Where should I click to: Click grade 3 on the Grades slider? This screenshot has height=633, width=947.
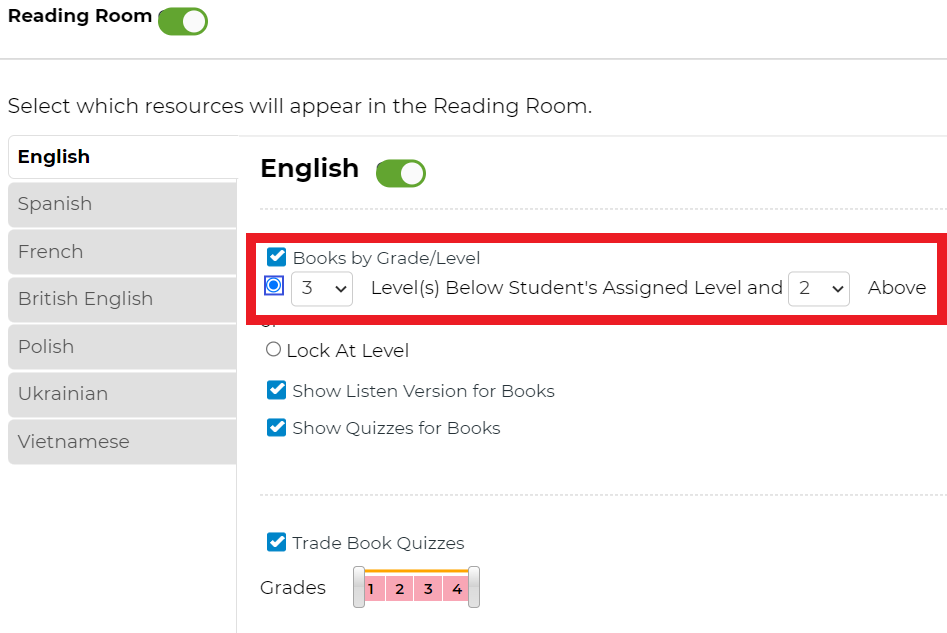click(x=428, y=588)
